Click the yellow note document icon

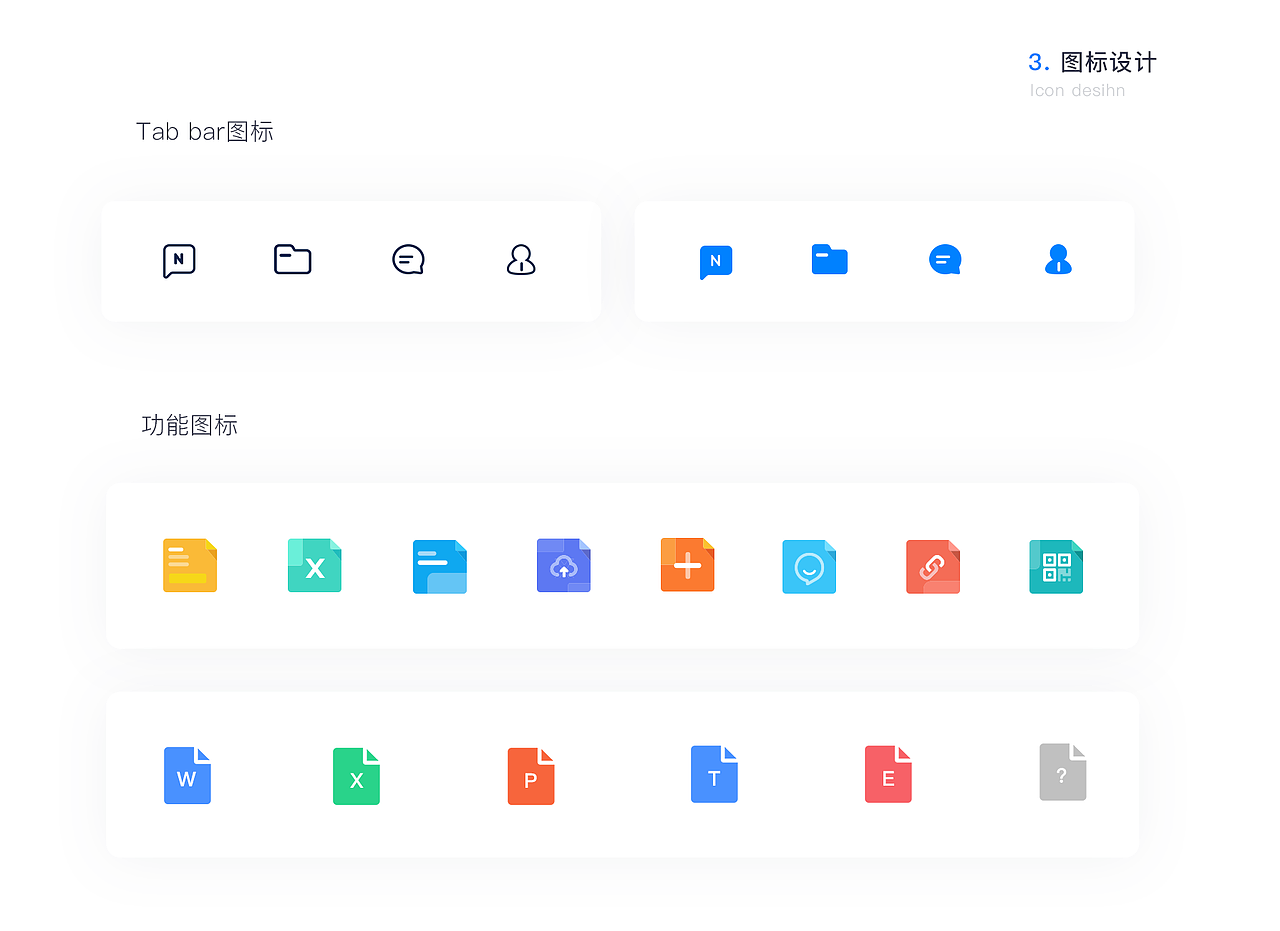(190, 566)
